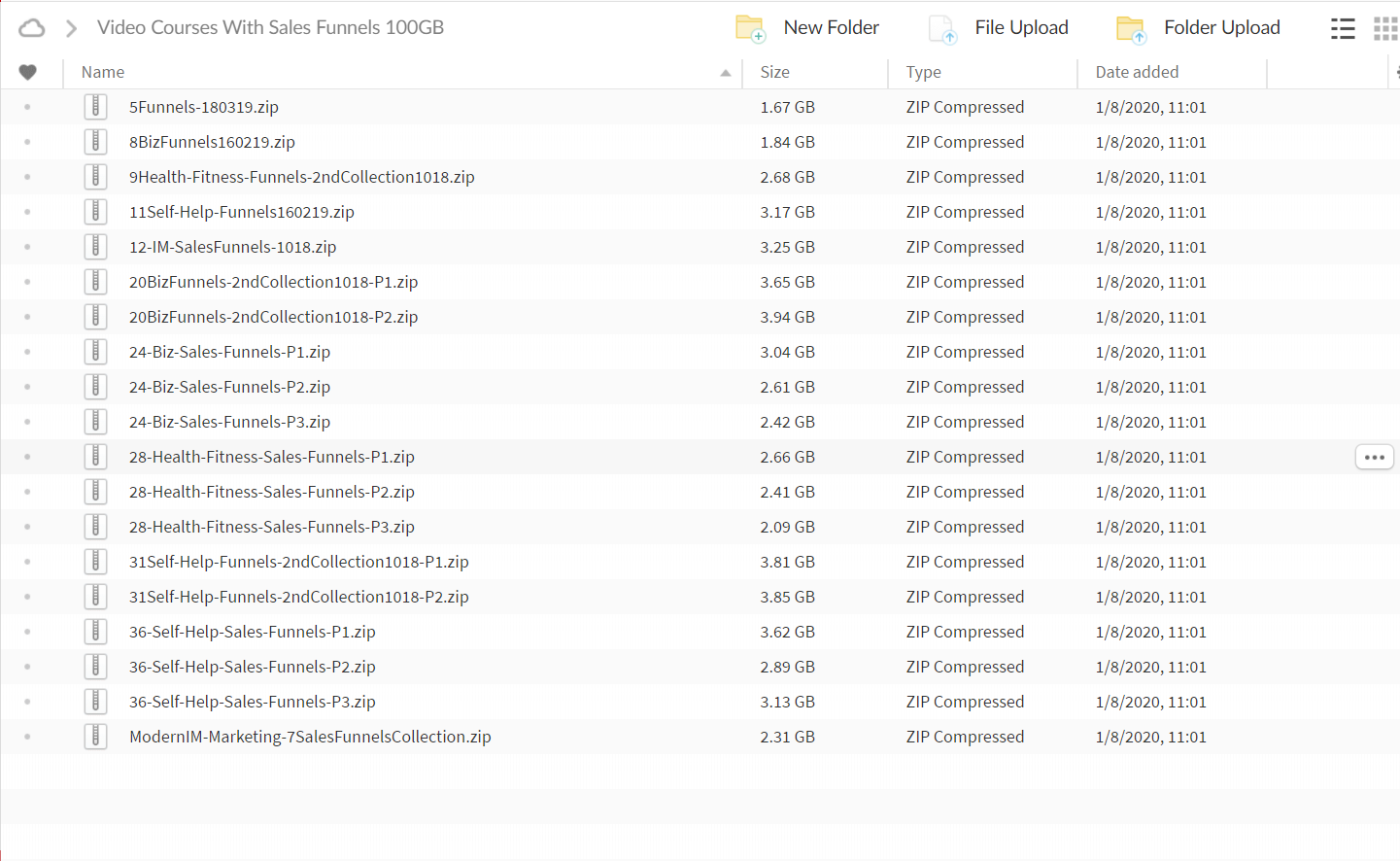
Task: Open Video Courses With Sales Funnels 100GB breadcrumb
Action: pos(270,28)
